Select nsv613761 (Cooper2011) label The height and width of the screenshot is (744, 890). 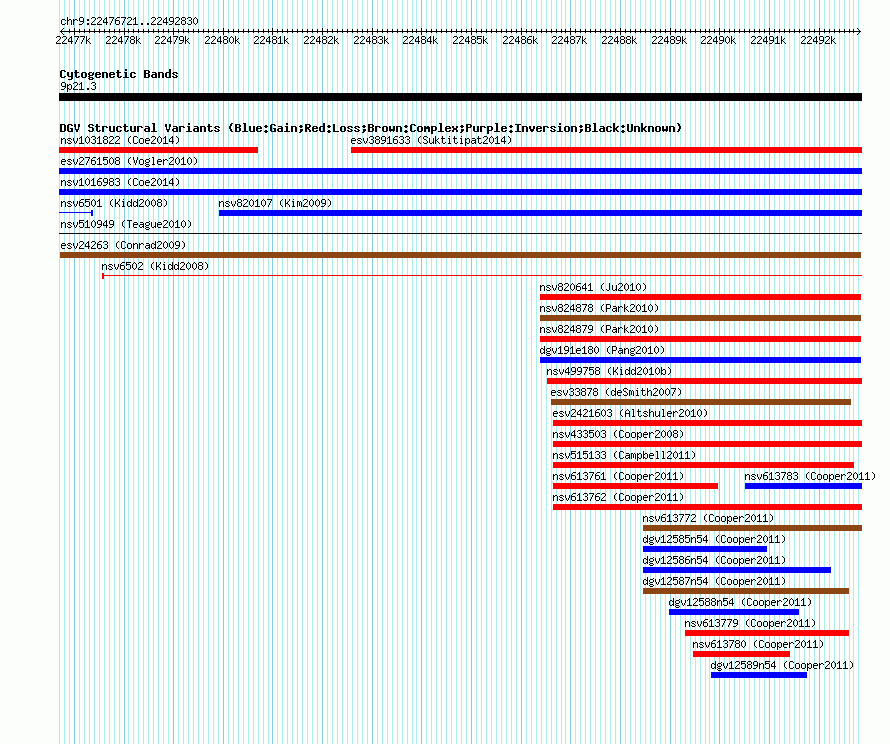(618, 476)
